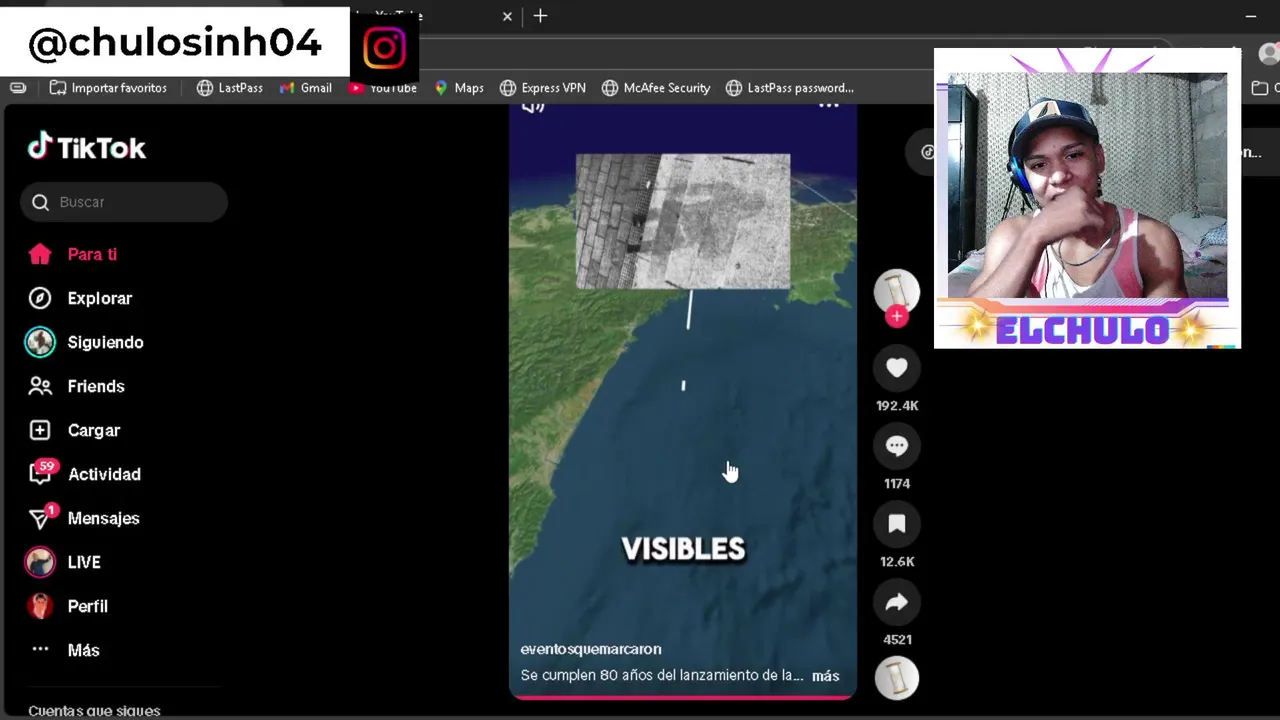Open Actividad notifications
The width and height of the screenshot is (1280, 720).
(x=104, y=474)
